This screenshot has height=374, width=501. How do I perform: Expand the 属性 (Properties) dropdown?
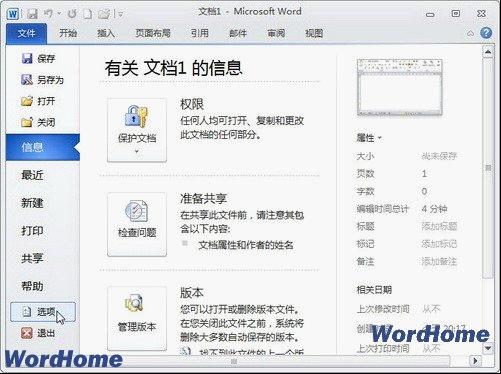(x=369, y=138)
